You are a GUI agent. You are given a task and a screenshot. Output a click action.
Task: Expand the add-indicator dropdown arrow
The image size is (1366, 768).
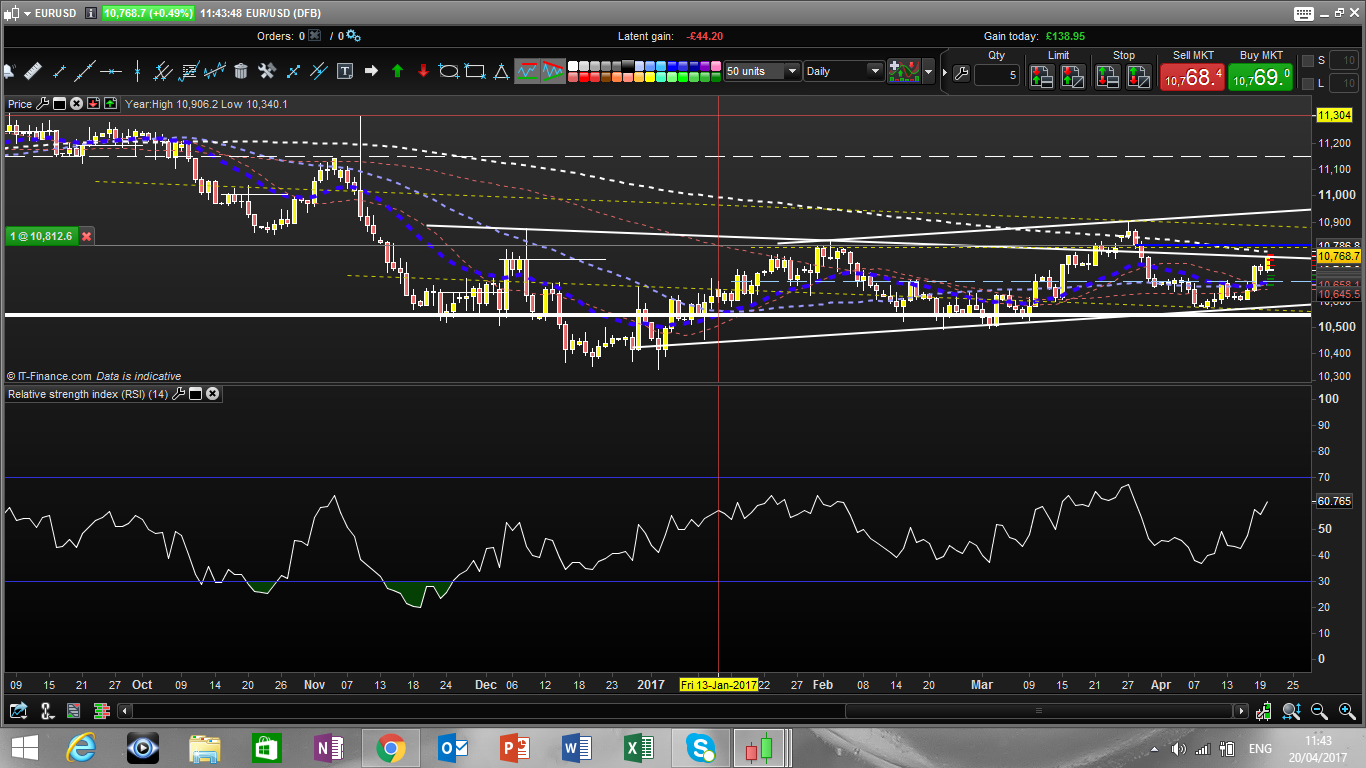[929, 72]
